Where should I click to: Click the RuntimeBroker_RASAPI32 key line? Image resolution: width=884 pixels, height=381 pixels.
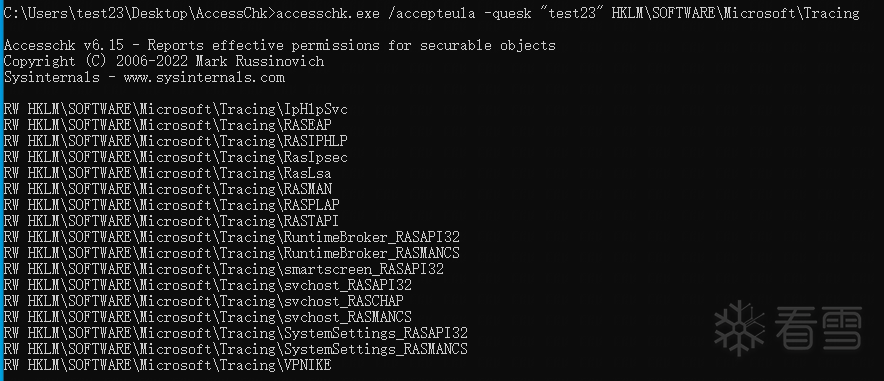point(232,237)
